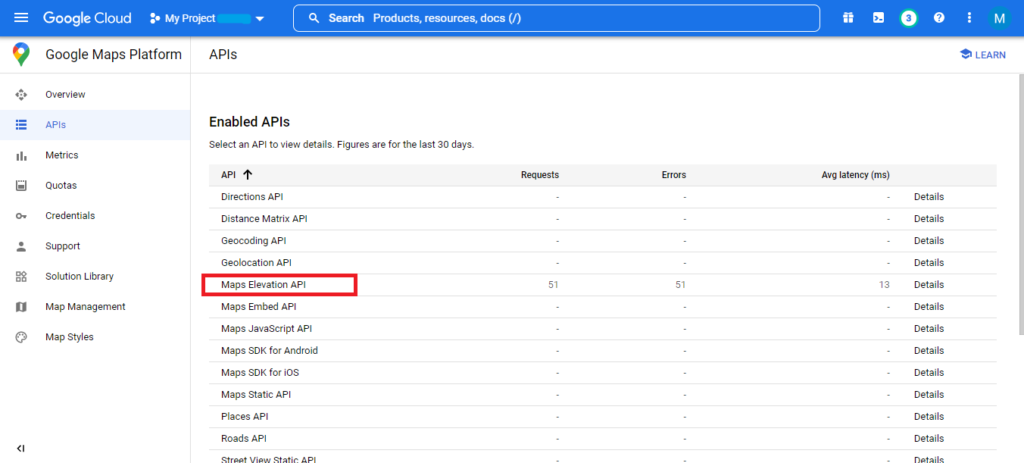
Task: Click the Map Management map icon
Action: 21,307
